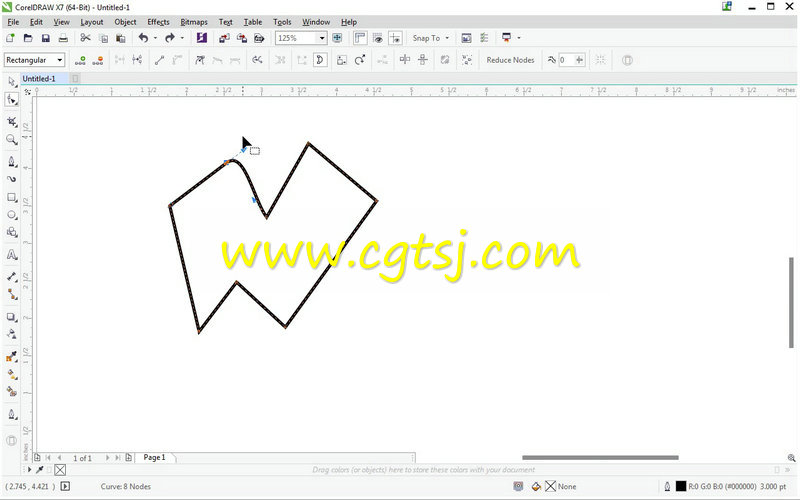Open the Snap To dropdown
This screenshot has width=800, height=500.
[431, 38]
